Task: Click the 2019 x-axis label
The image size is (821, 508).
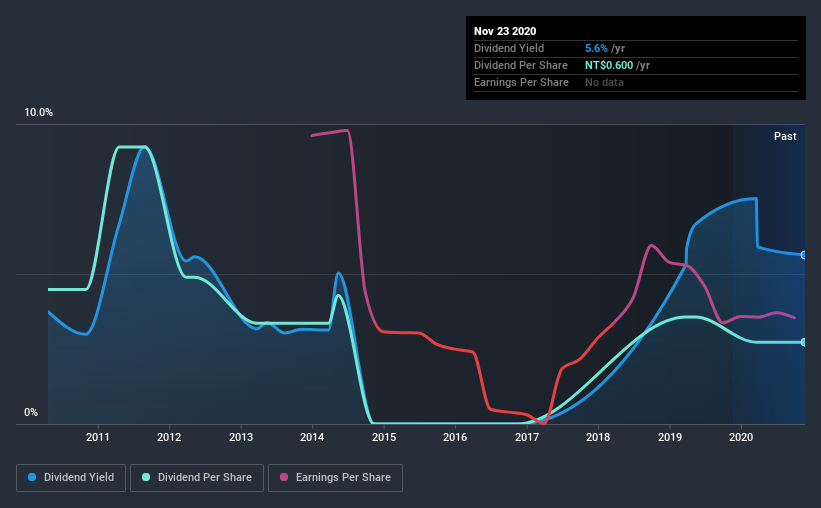Action: [670, 437]
